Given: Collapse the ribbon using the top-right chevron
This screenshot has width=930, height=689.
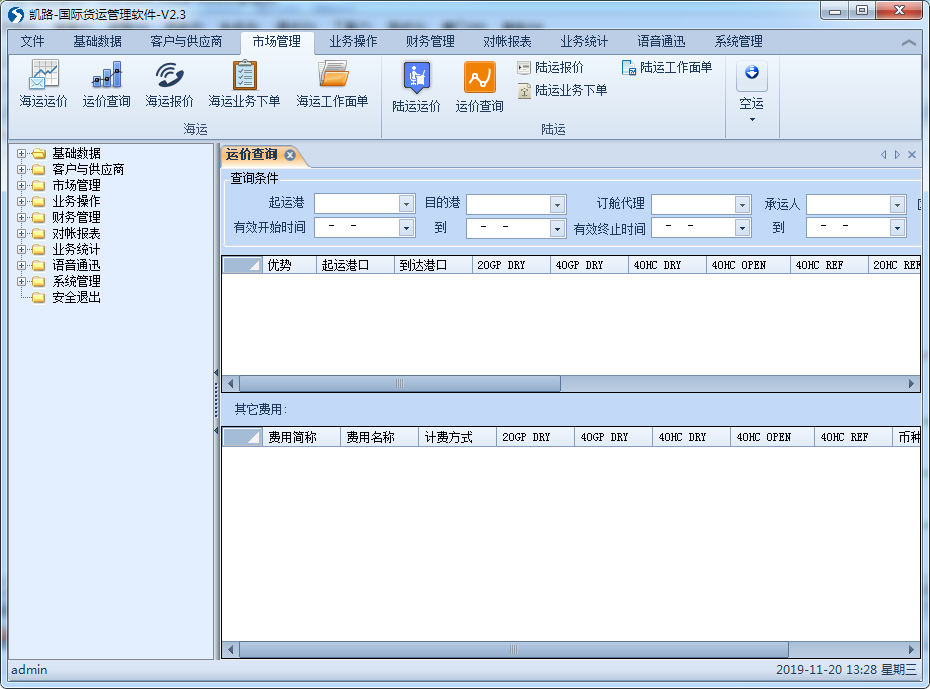Looking at the screenshot, I should click(908, 43).
